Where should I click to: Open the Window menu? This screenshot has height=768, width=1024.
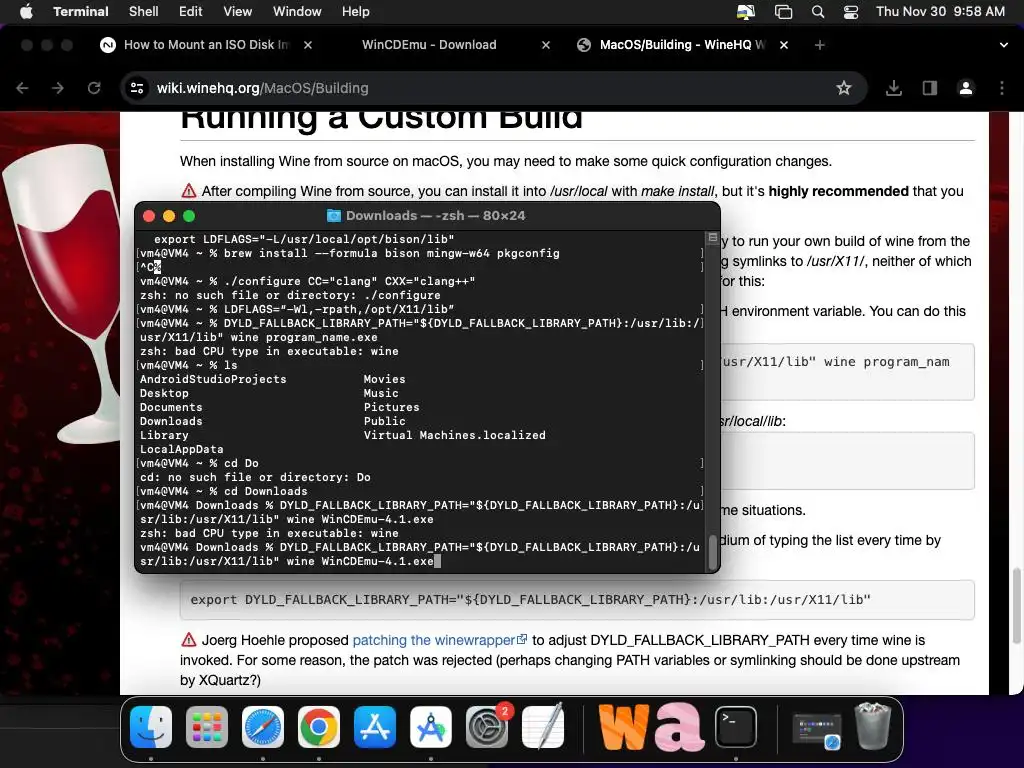click(x=296, y=12)
